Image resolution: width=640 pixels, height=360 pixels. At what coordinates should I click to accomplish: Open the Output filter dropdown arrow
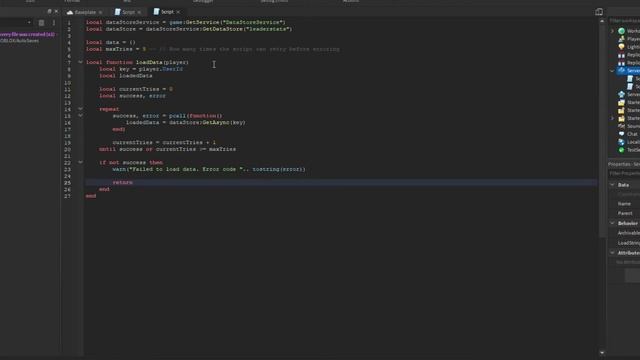[29, 23]
